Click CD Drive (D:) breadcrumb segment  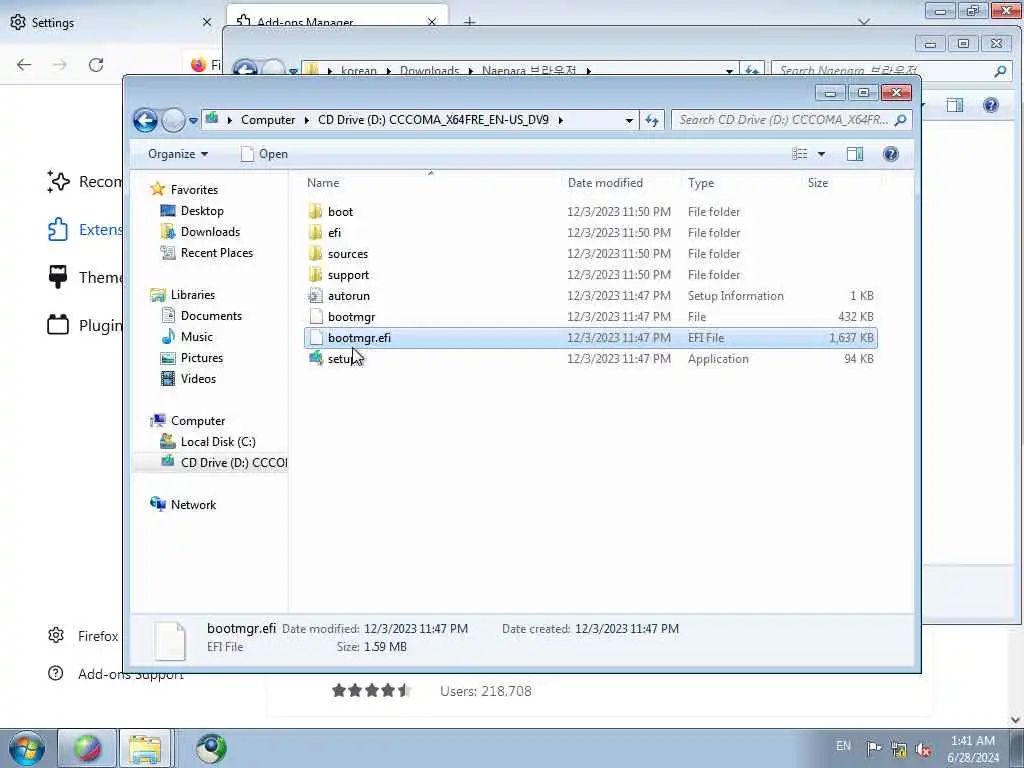(434, 120)
